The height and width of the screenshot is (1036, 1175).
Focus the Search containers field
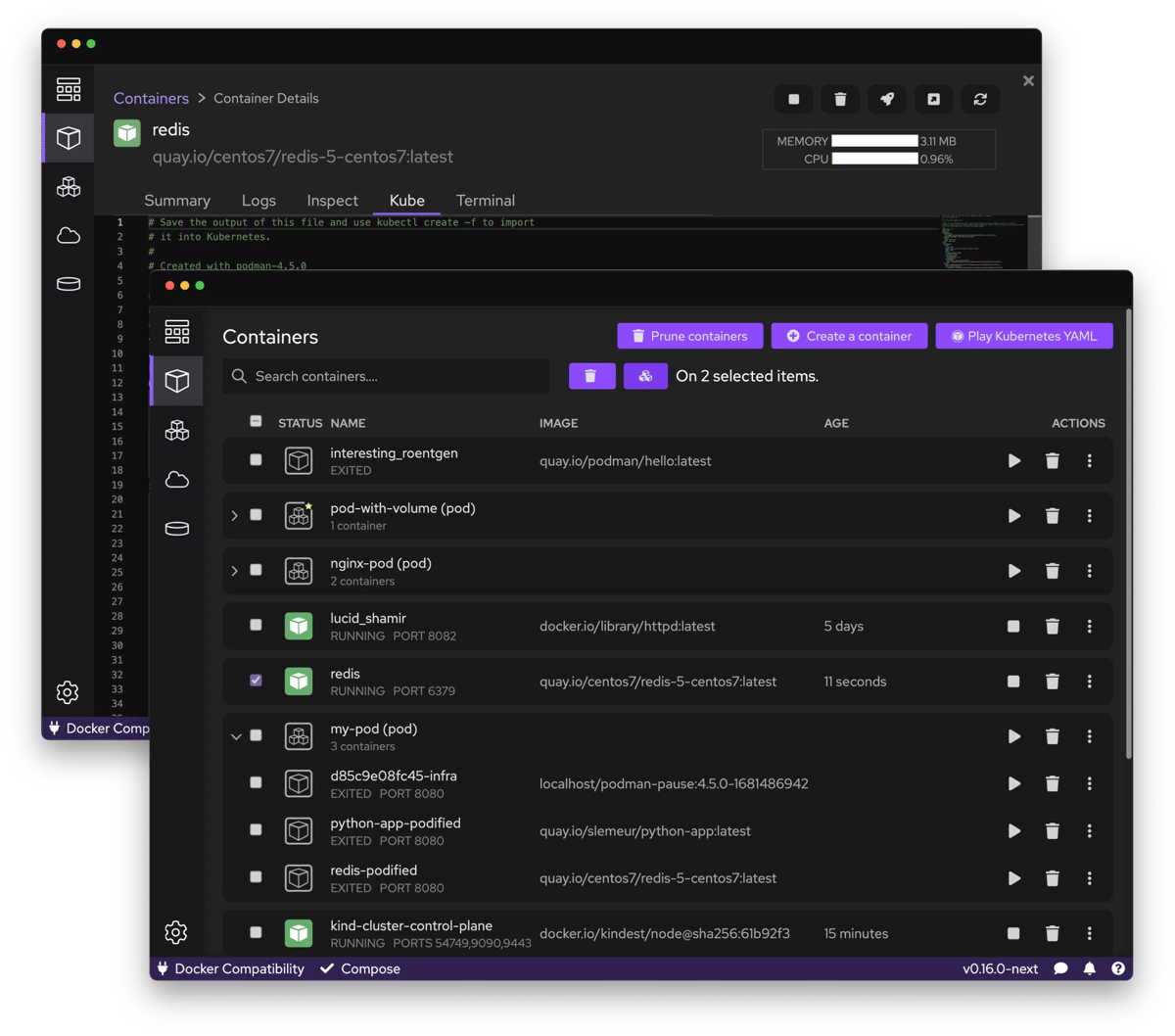point(392,376)
